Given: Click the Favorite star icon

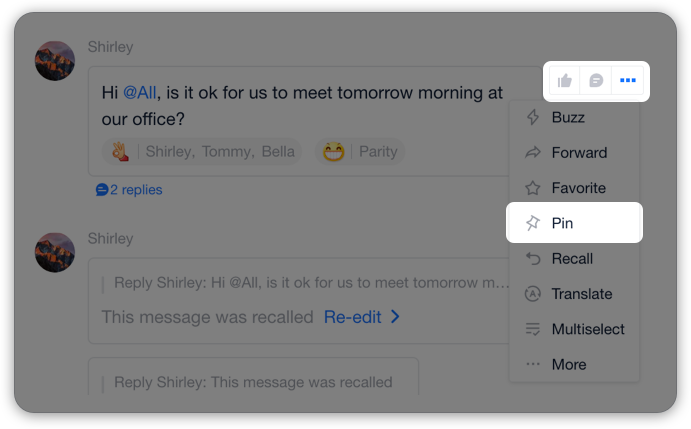Looking at the screenshot, I should coord(533,188).
